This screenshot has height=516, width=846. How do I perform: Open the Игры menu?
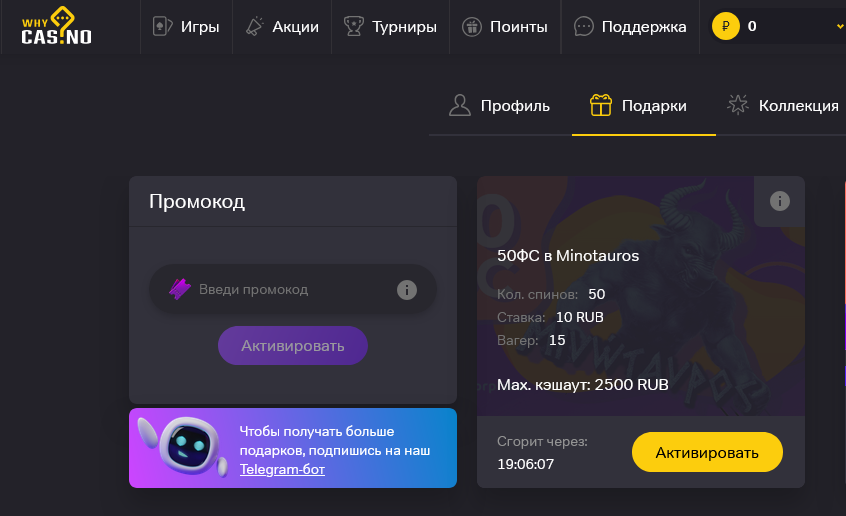(x=186, y=26)
